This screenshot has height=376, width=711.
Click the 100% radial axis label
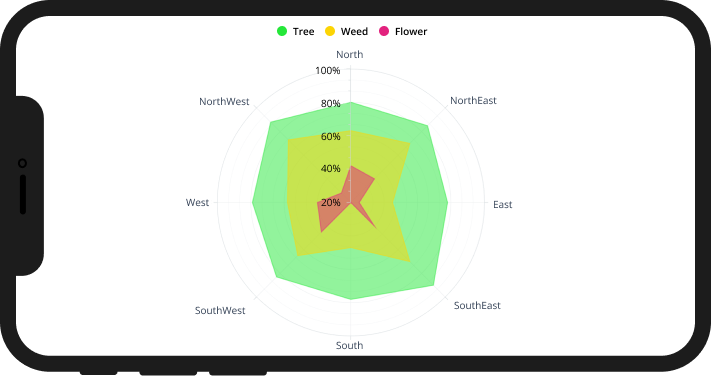328,70
